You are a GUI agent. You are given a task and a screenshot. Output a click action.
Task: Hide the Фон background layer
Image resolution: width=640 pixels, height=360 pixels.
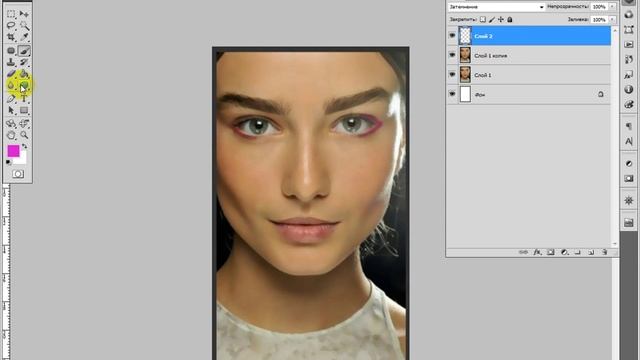[x=452, y=94]
